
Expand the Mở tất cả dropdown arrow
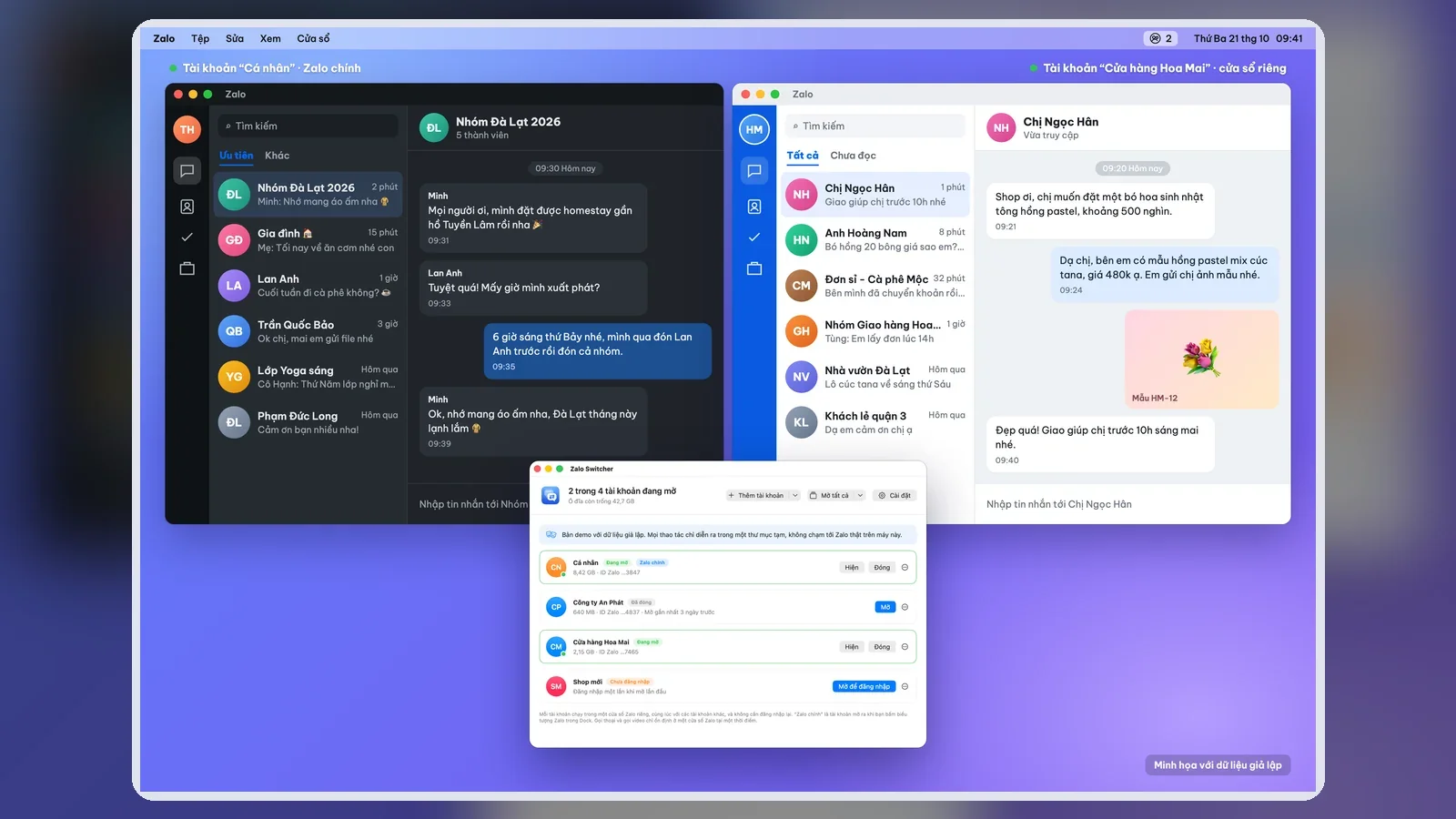(x=858, y=496)
